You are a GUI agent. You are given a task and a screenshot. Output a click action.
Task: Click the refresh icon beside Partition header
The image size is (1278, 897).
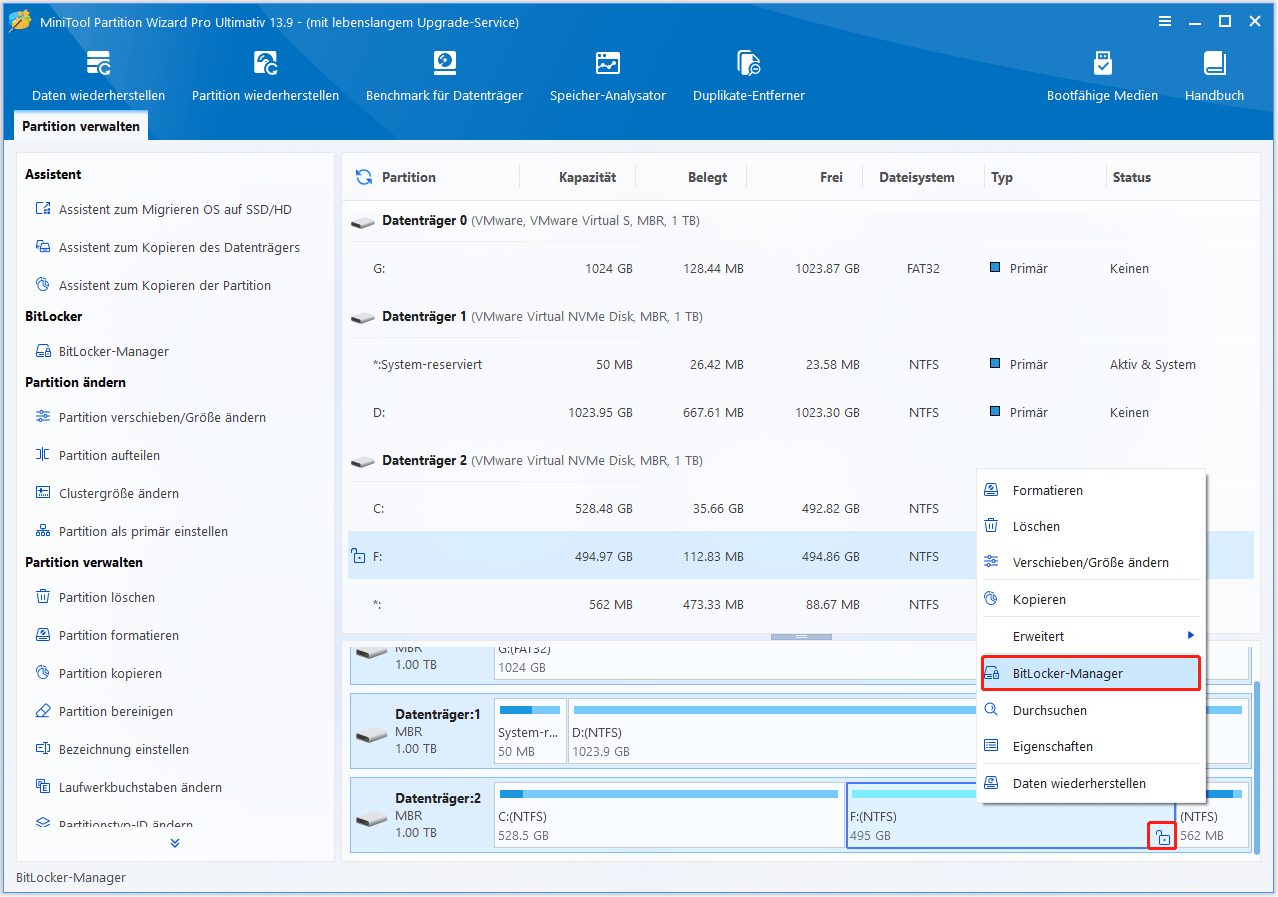(x=364, y=177)
